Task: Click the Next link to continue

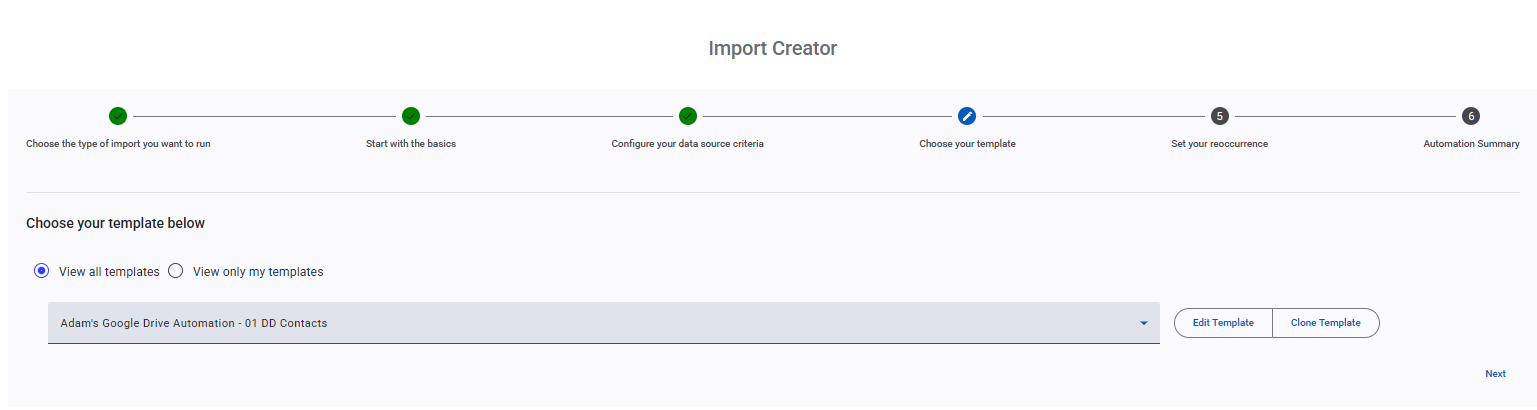Action: 1495,374
